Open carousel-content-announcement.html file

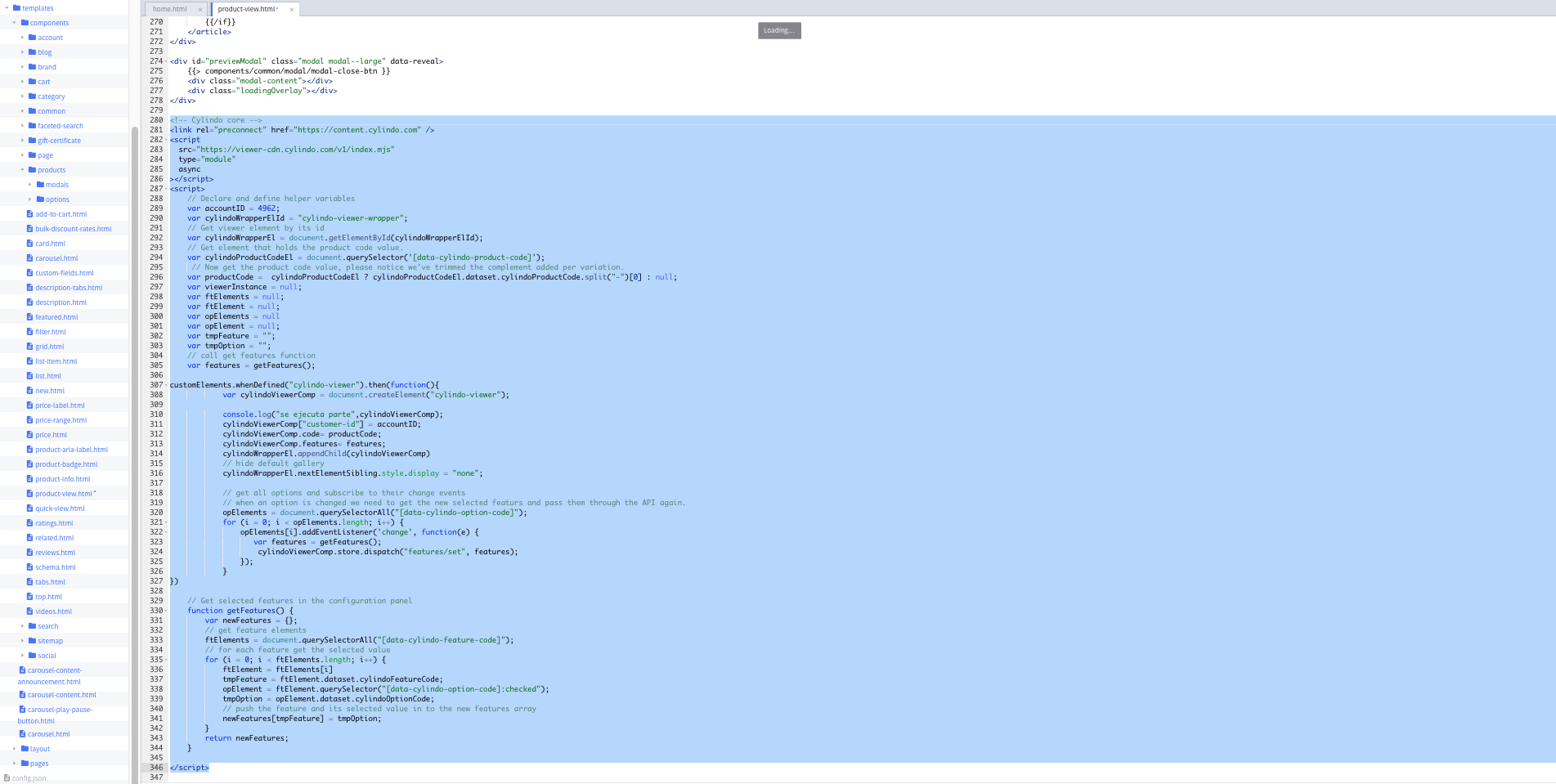click(50, 676)
